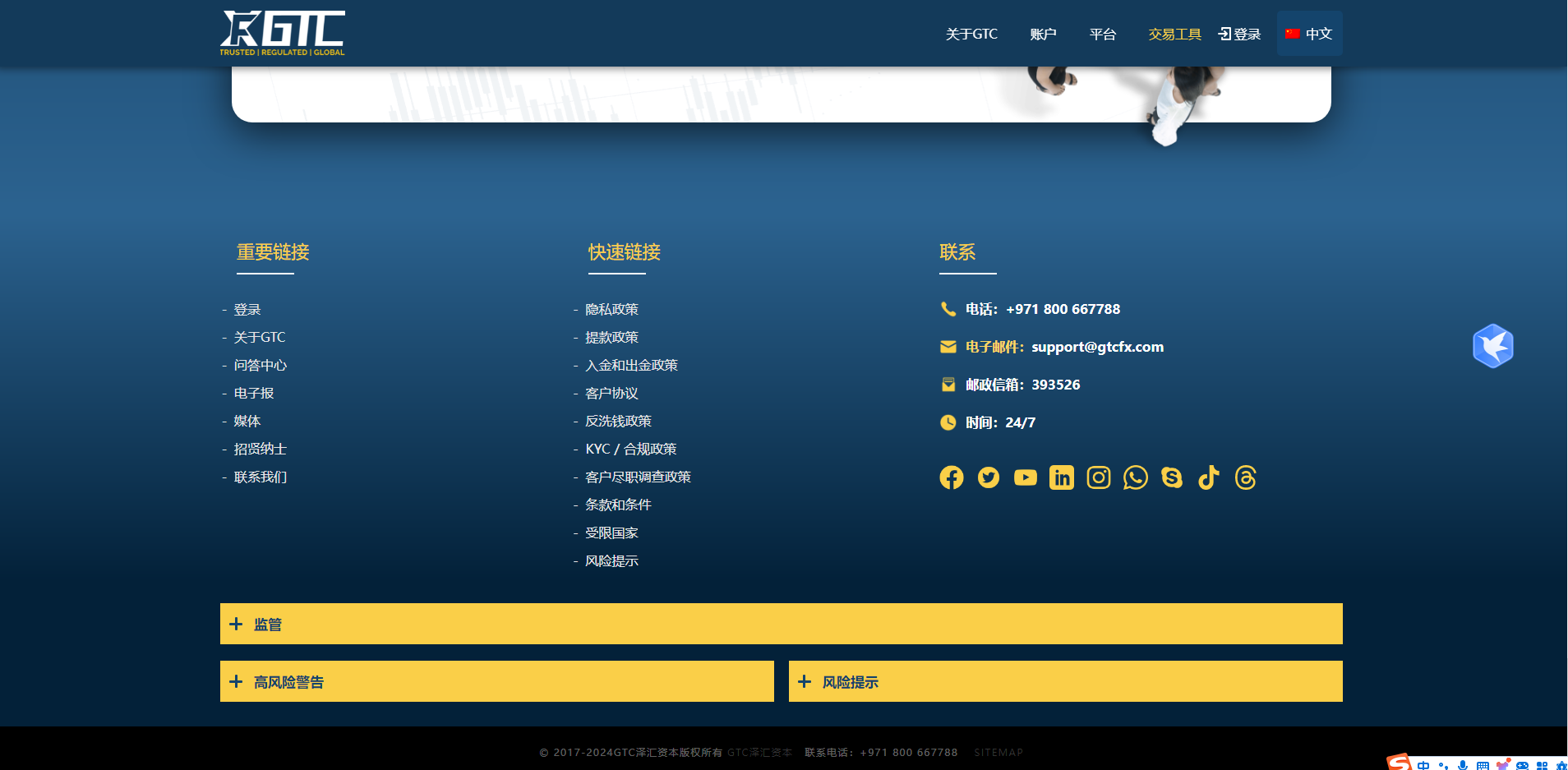Open the Facebook social icon
Image resolution: width=1568 pixels, height=770 pixels.
(951, 477)
